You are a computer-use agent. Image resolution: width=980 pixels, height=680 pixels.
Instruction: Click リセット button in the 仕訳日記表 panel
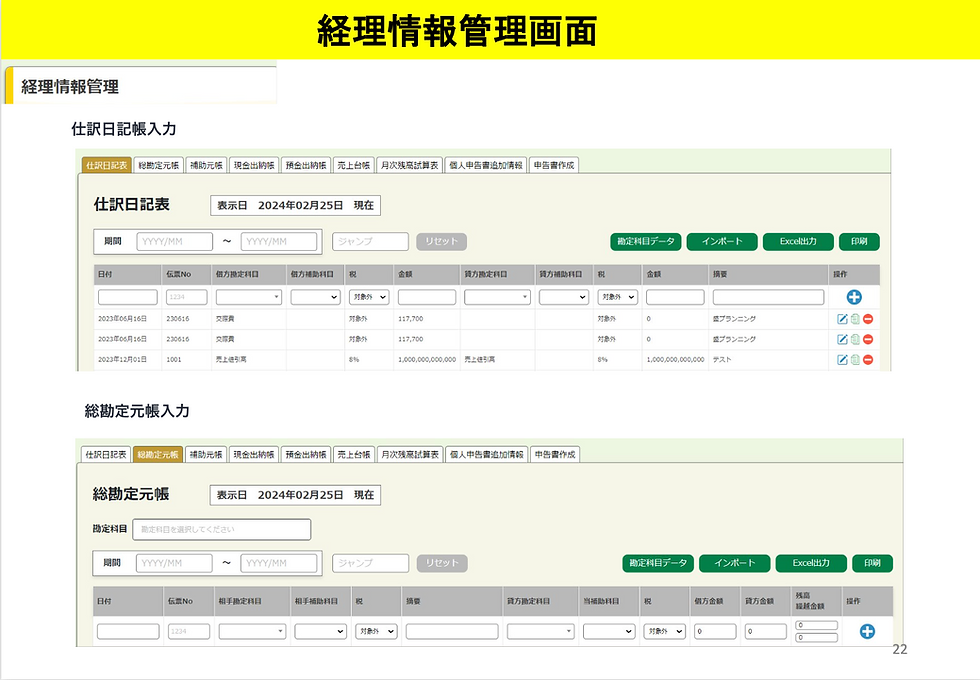click(441, 241)
